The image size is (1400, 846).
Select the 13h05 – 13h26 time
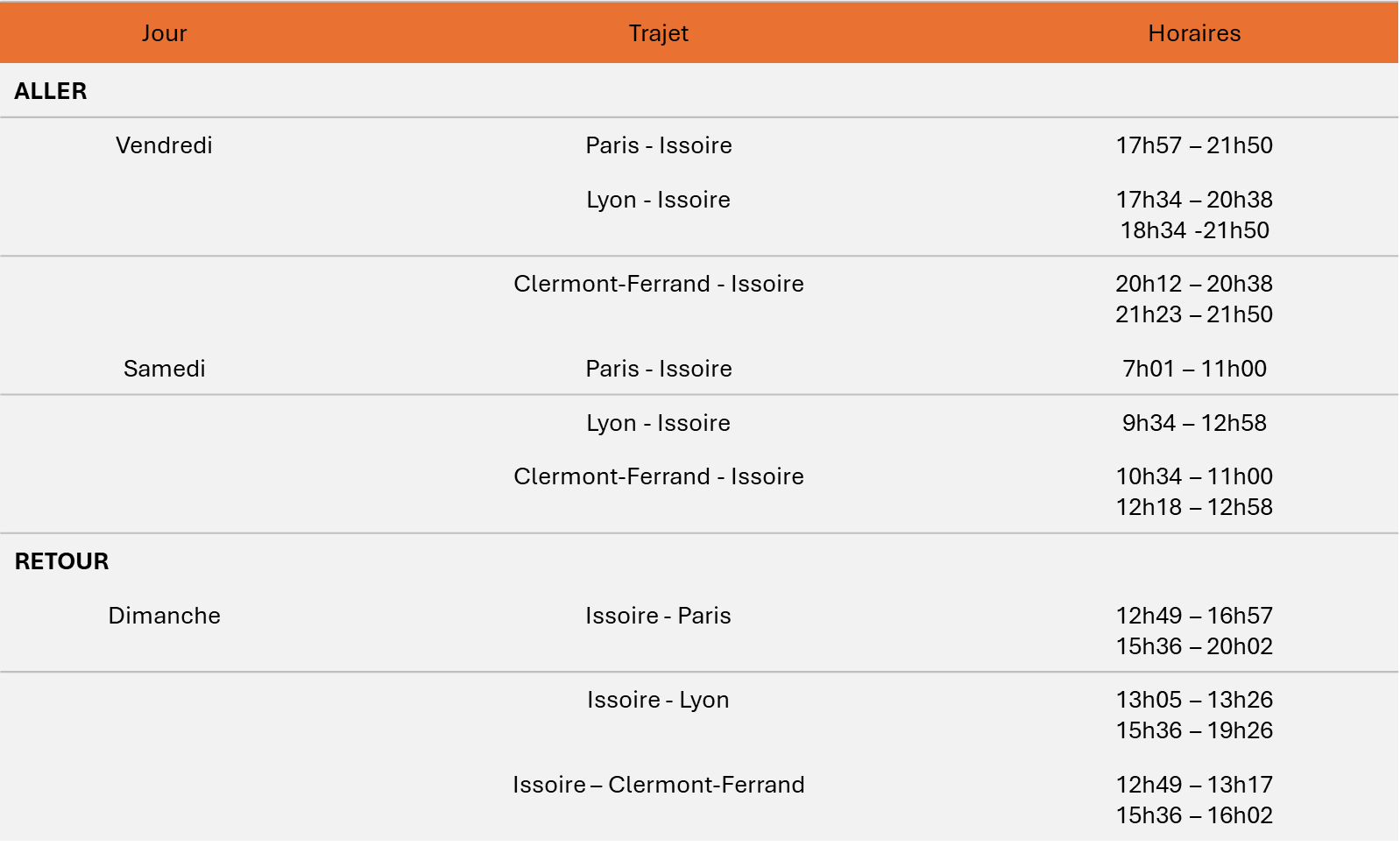point(1194,700)
